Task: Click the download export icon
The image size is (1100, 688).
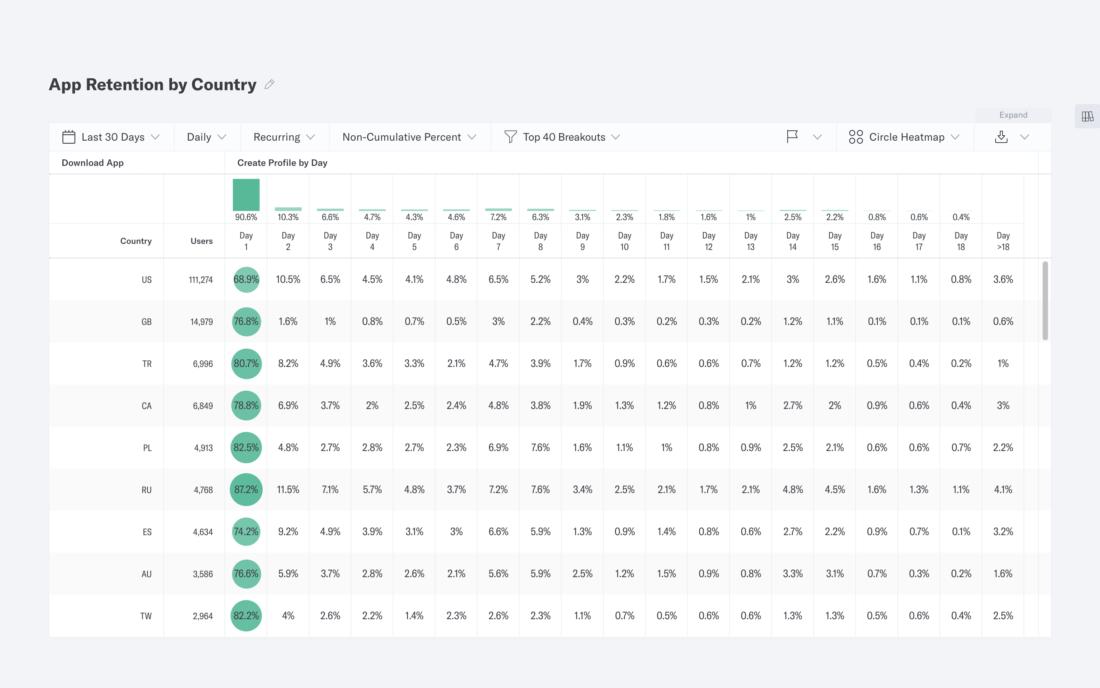Action: coord(1001,137)
